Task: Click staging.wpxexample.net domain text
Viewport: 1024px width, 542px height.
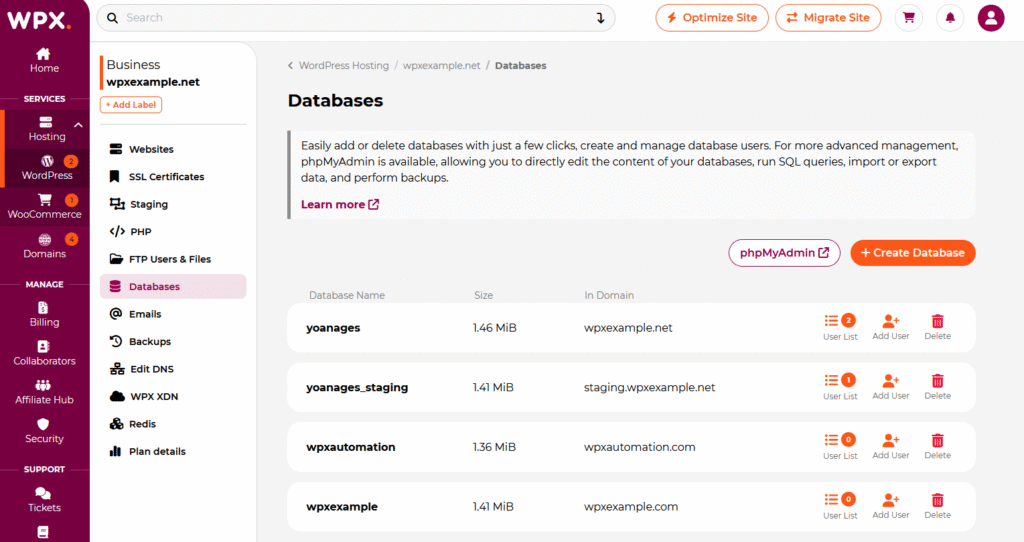Action: (649, 387)
